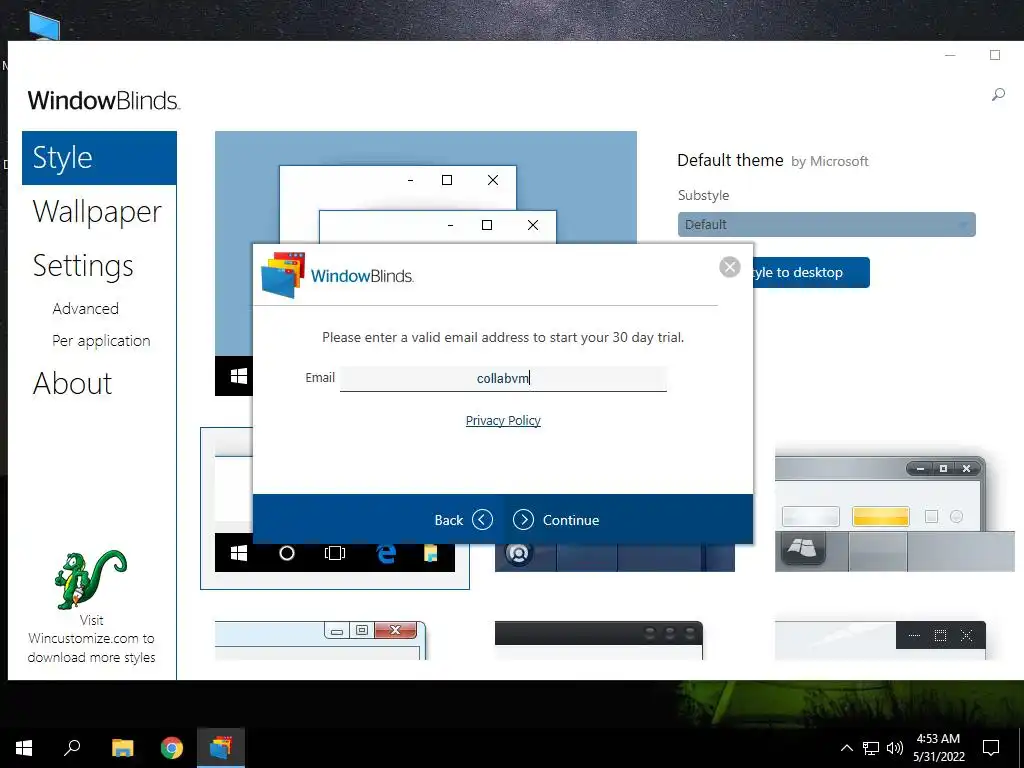This screenshot has height=768, width=1024.
Task: Close the email trial dialog
Action: (x=729, y=266)
